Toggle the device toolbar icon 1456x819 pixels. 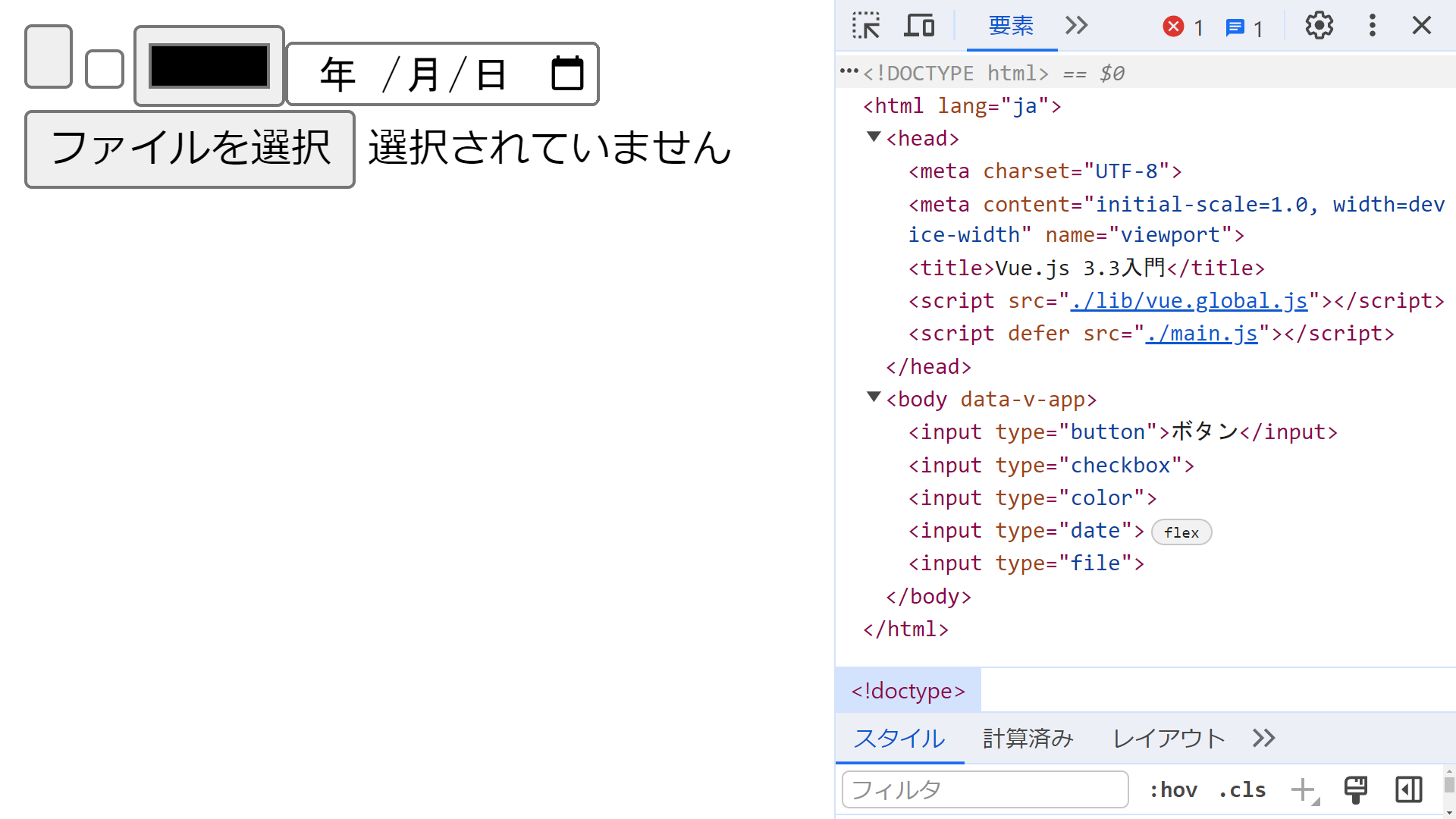(x=919, y=26)
